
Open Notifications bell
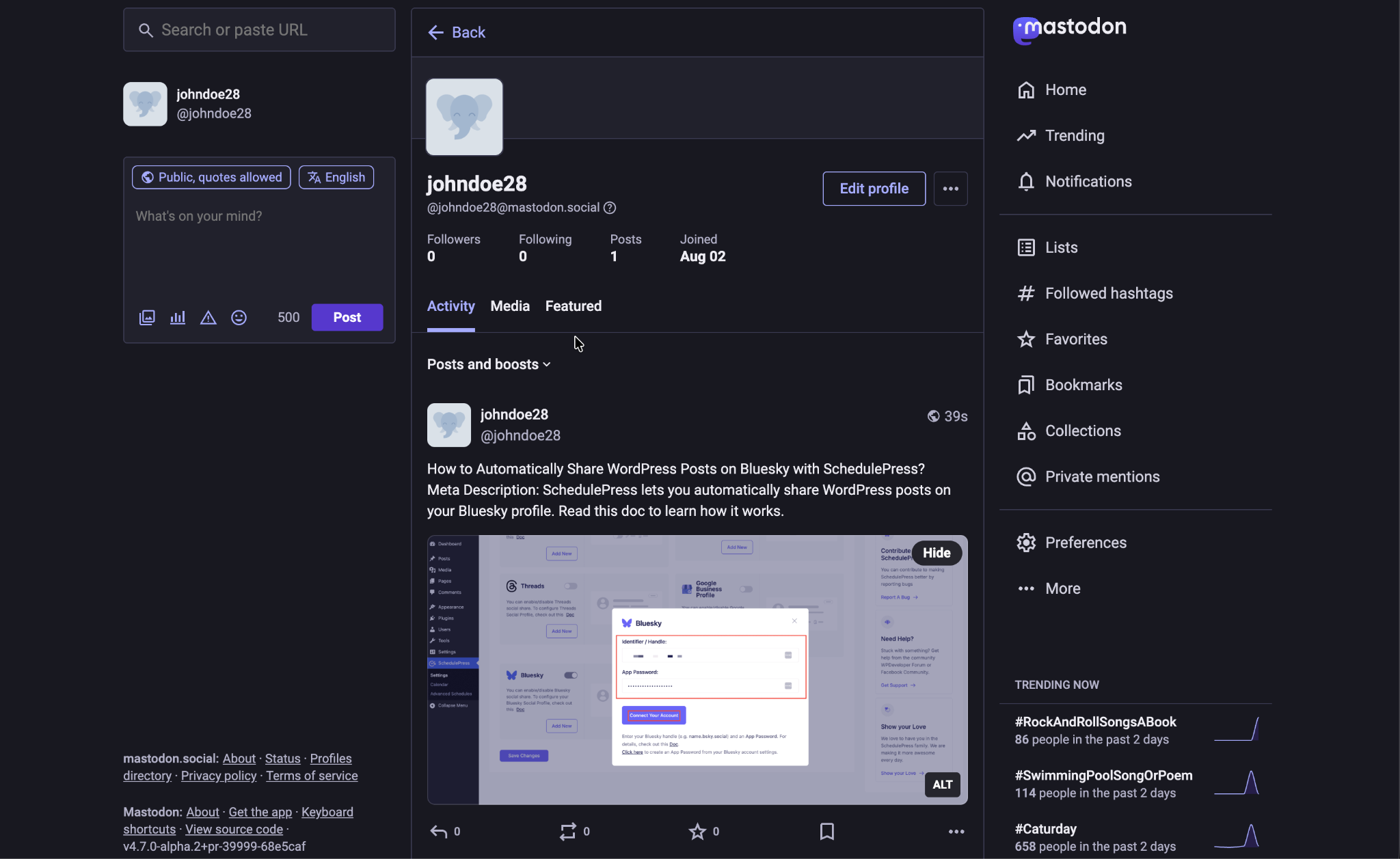(x=1074, y=182)
